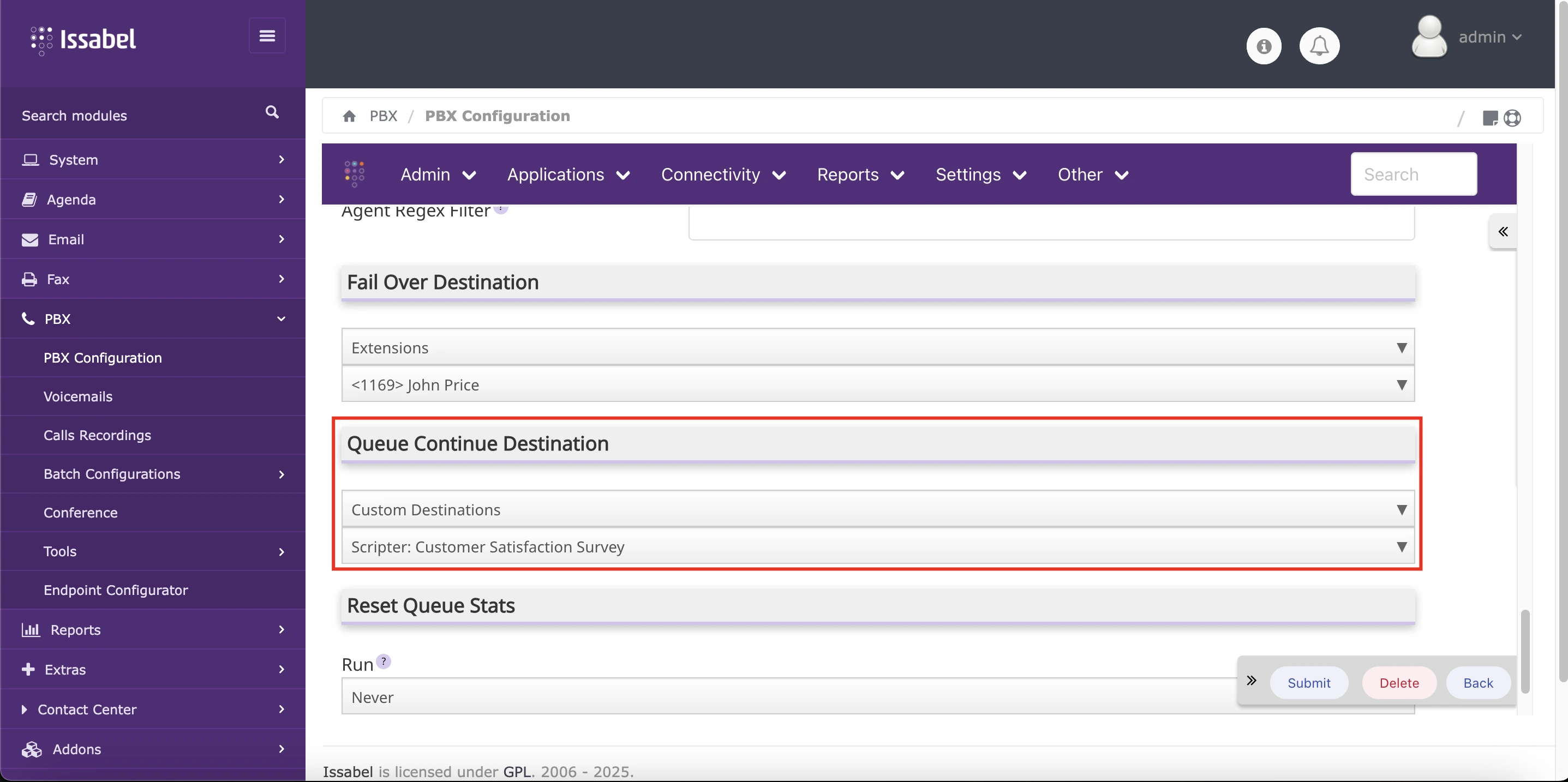Click the Submit button
1568x782 pixels.
[x=1309, y=682]
